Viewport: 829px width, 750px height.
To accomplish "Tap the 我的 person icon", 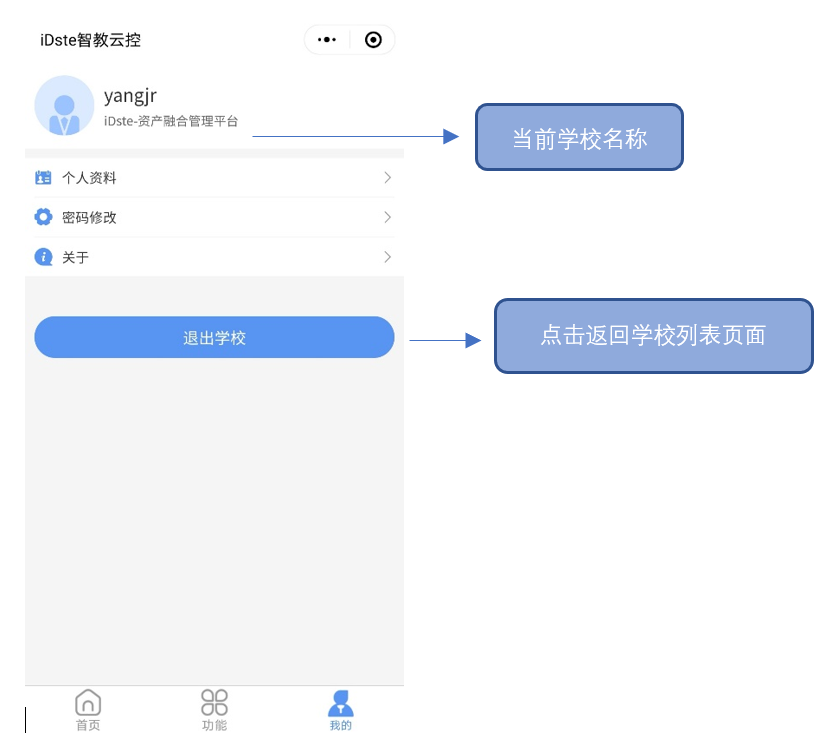I will pos(341,702).
